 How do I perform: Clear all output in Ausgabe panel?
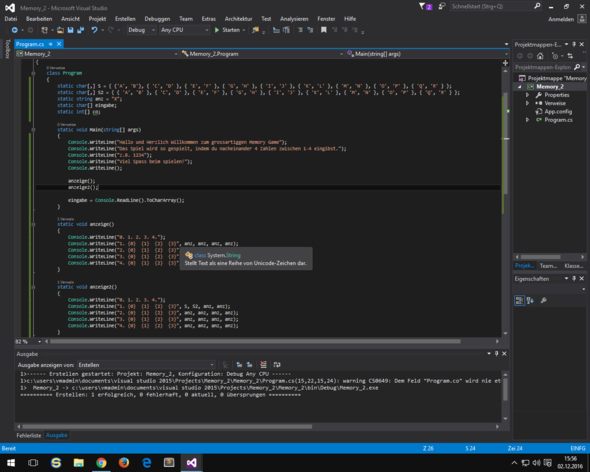263,364
